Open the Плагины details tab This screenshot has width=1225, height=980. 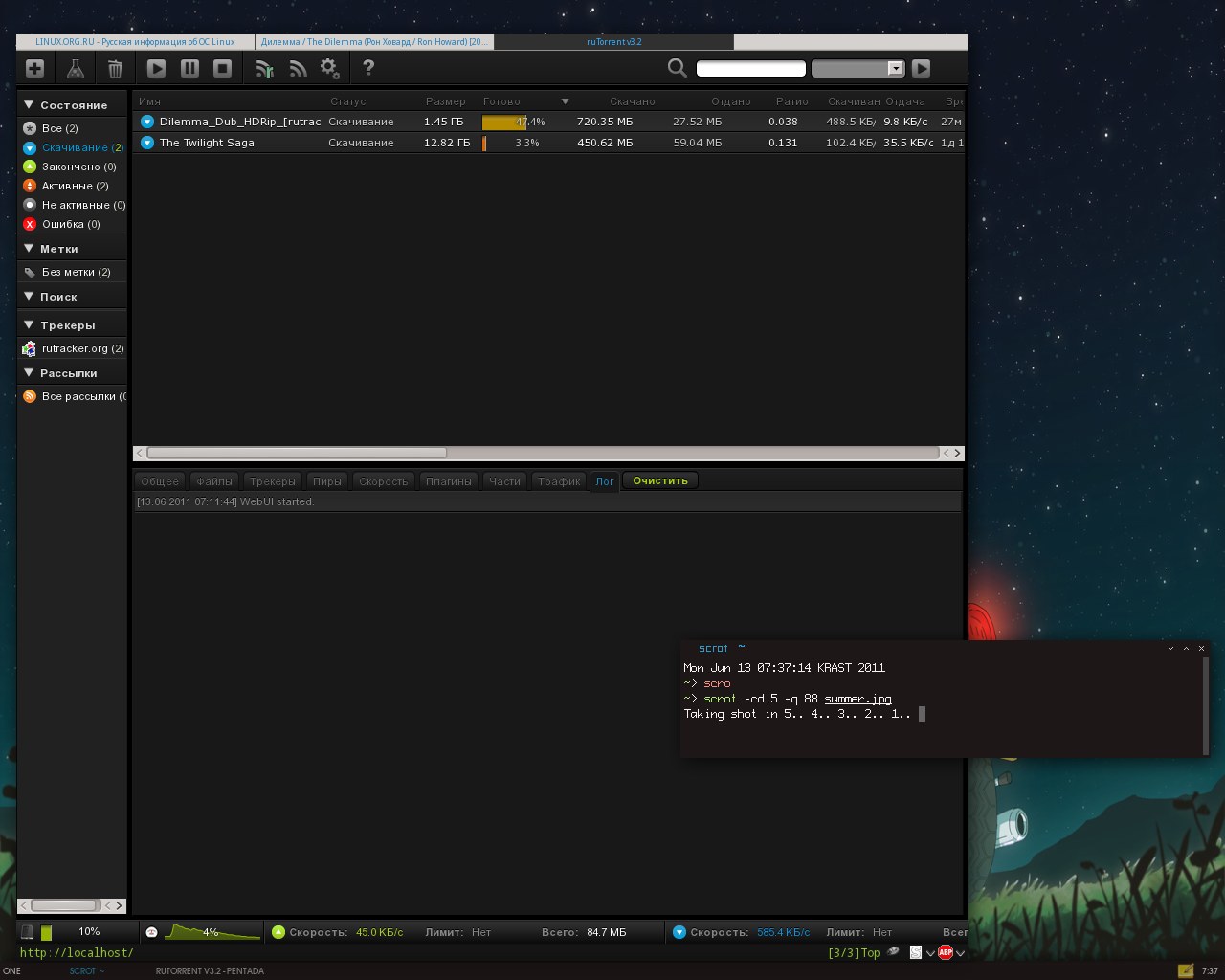click(448, 481)
